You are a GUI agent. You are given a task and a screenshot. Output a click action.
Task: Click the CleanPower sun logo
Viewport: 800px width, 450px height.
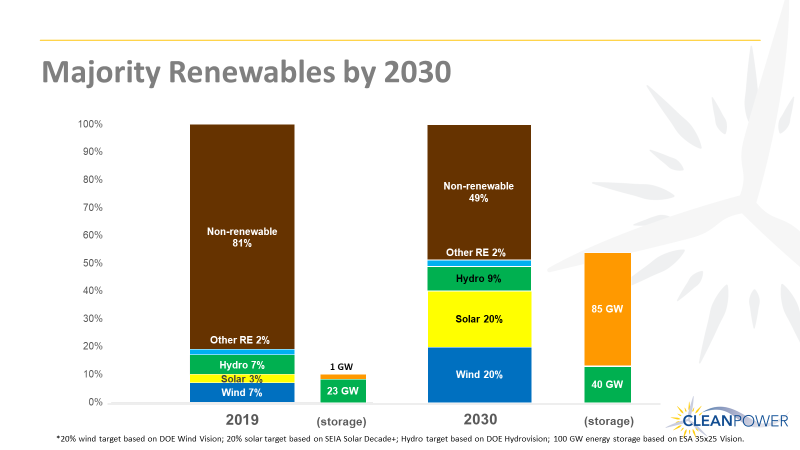(727, 419)
